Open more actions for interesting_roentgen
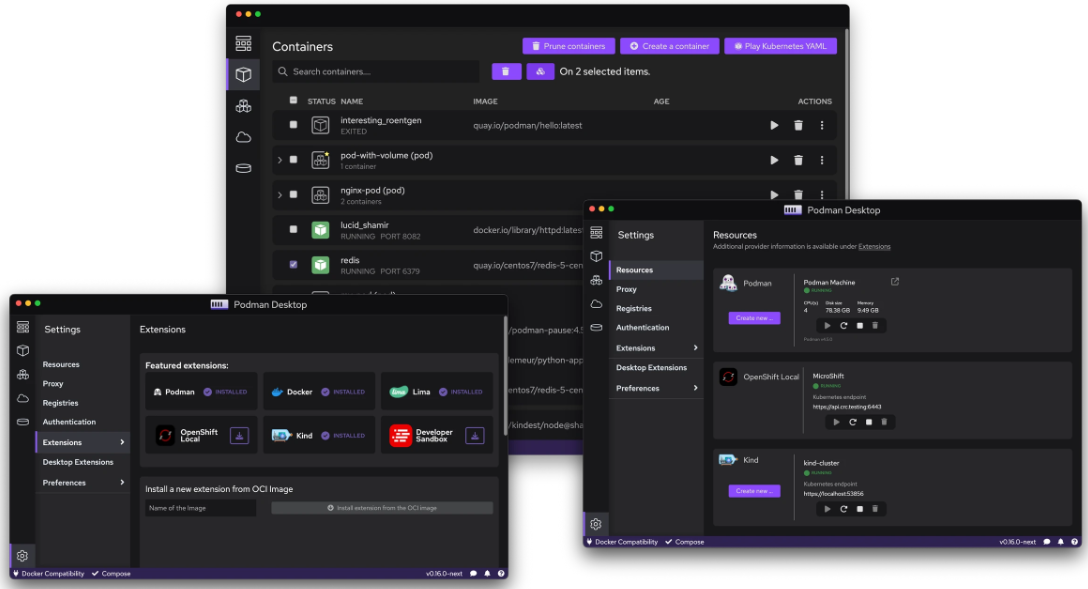Viewport: 1088px width, 589px height. (x=822, y=126)
